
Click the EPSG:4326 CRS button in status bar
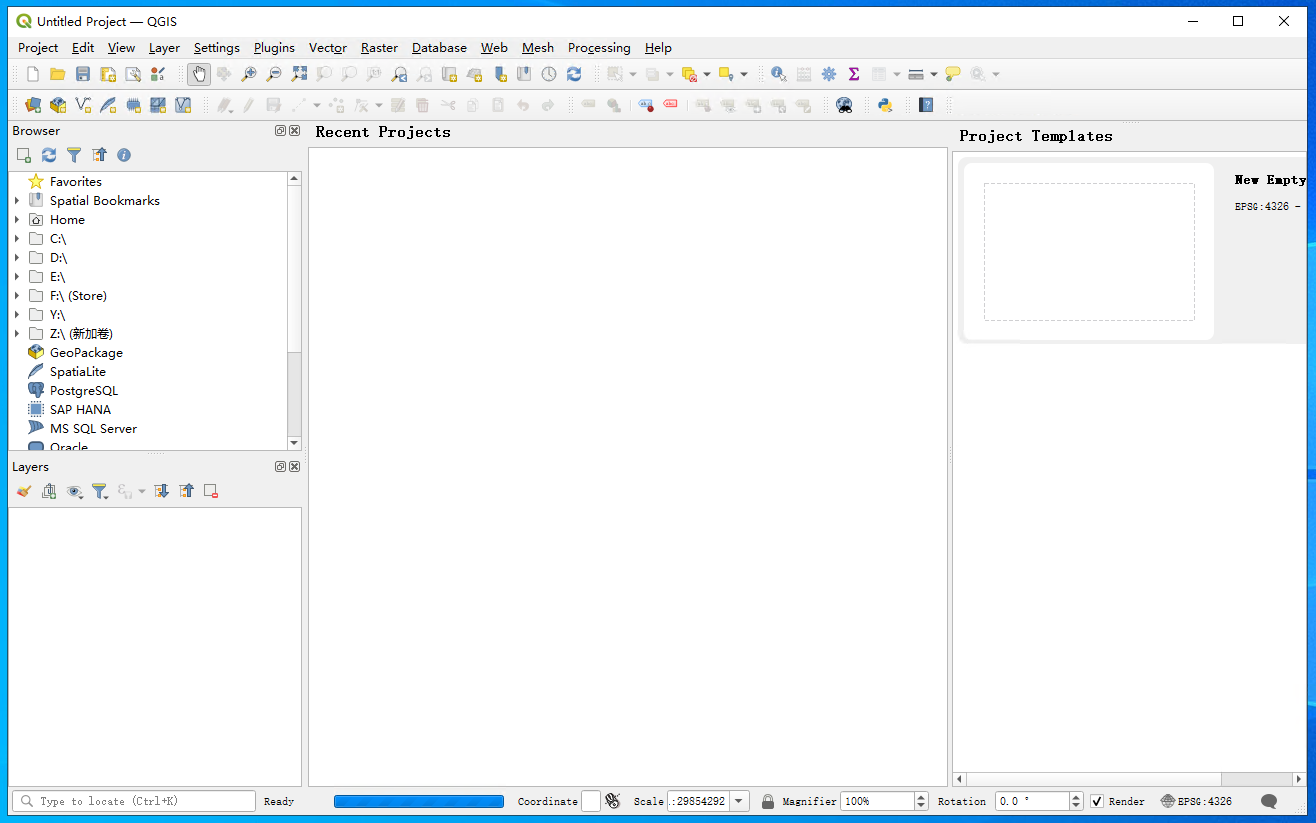click(1197, 801)
